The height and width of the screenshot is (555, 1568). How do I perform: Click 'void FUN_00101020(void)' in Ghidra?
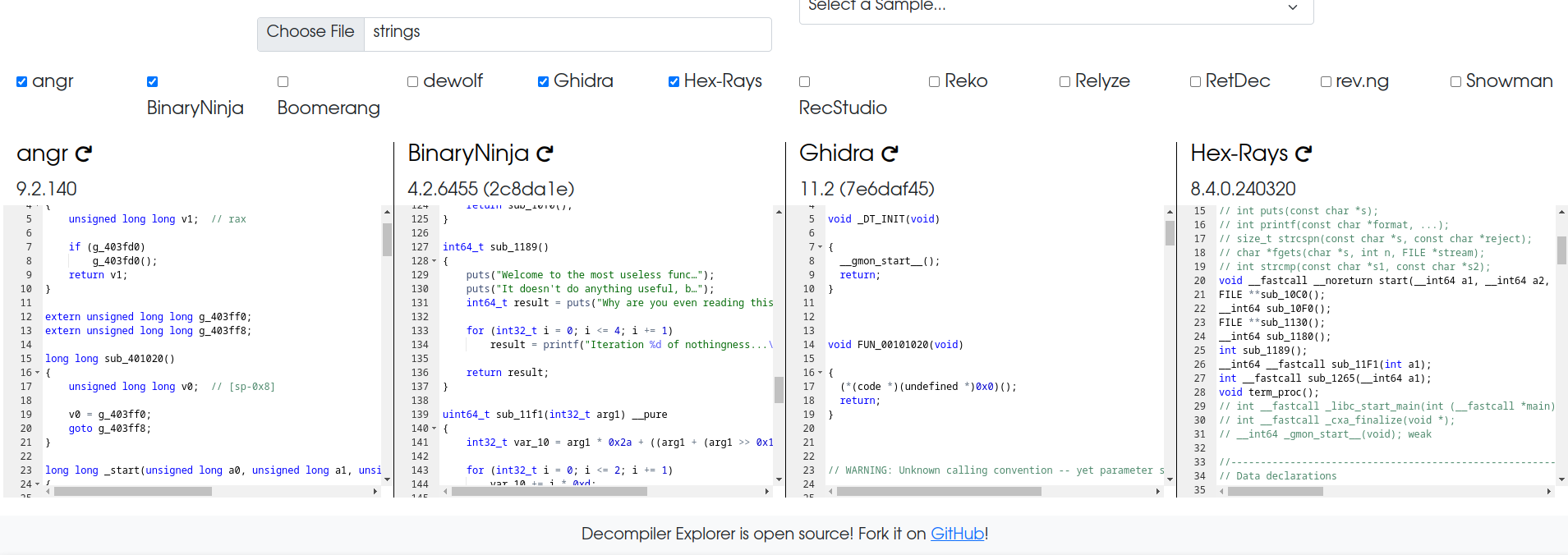895,345
